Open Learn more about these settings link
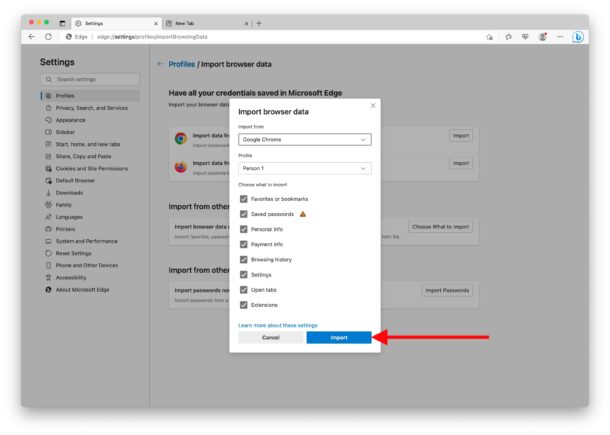 tap(278, 325)
